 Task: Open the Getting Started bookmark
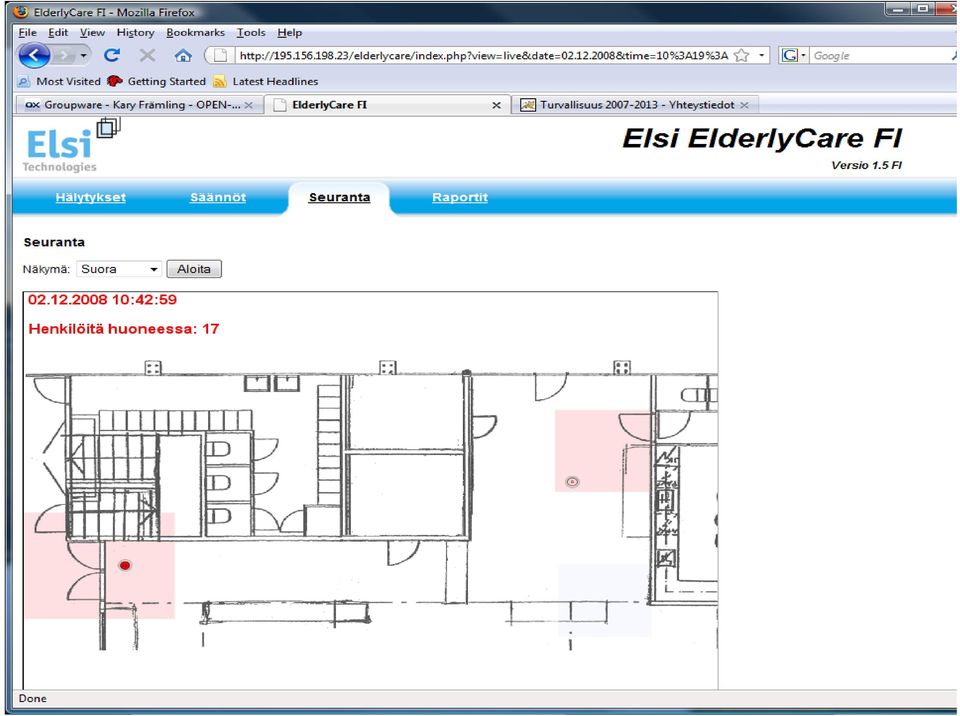[157, 81]
